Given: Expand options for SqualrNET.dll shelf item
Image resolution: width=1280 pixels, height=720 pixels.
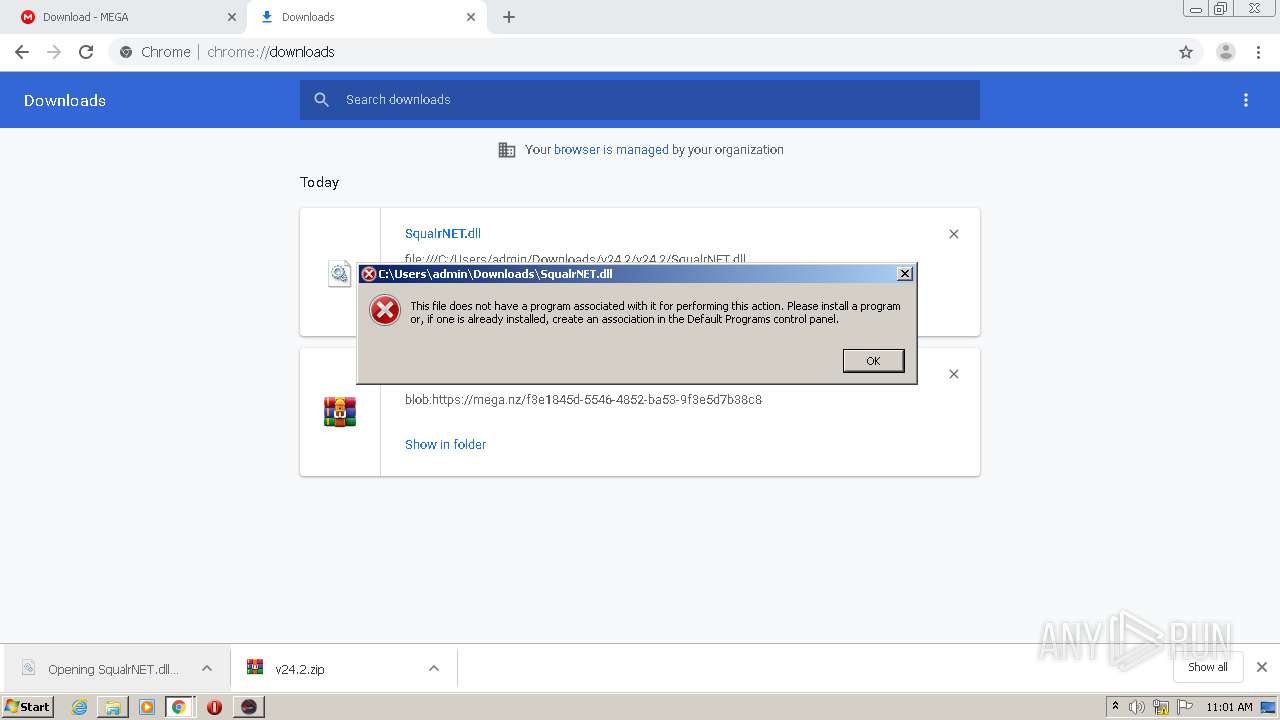Looking at the screenshot, I should (x=207, y=668).
